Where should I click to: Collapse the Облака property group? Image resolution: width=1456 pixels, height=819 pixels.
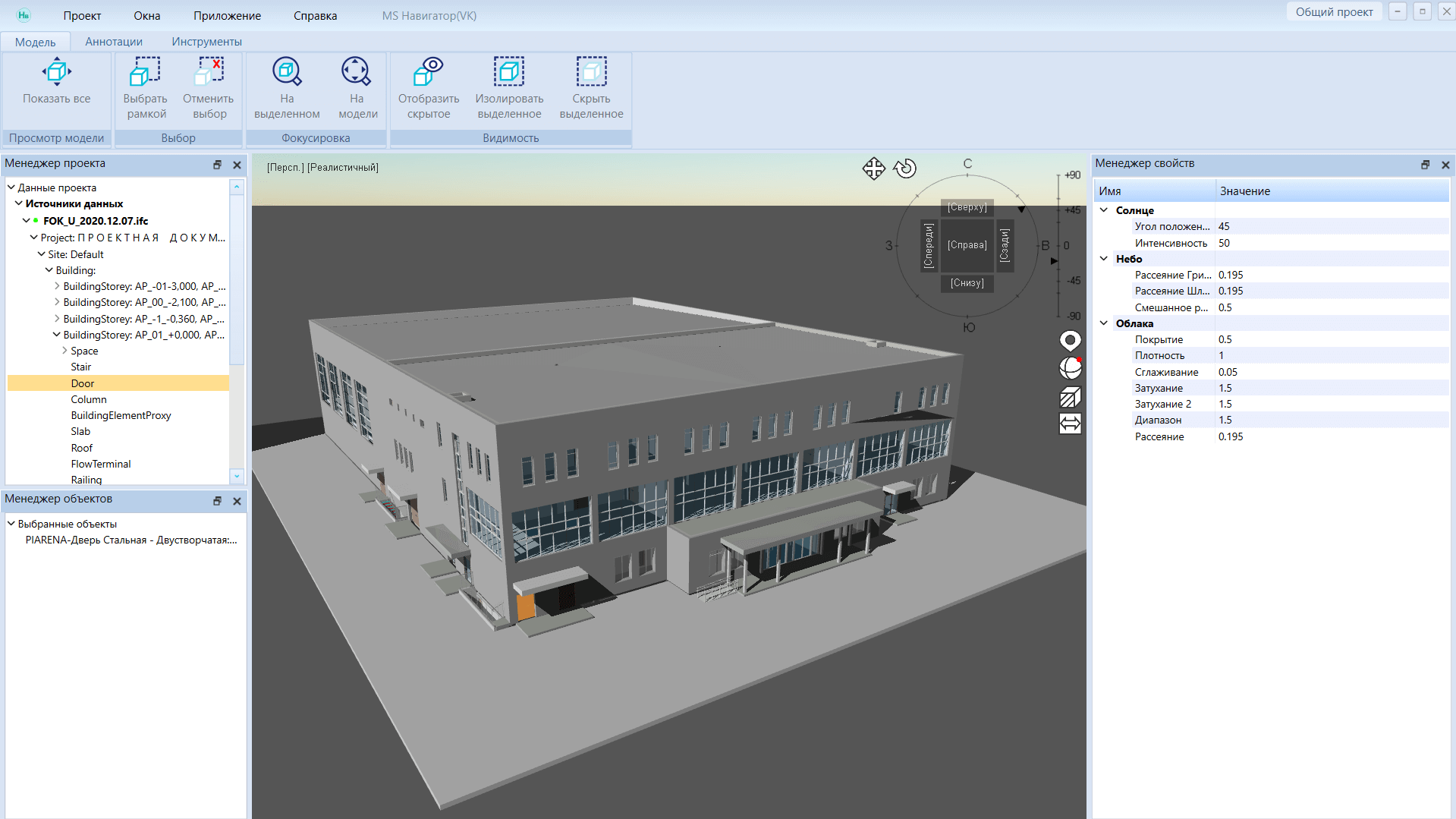(1104, 323)
